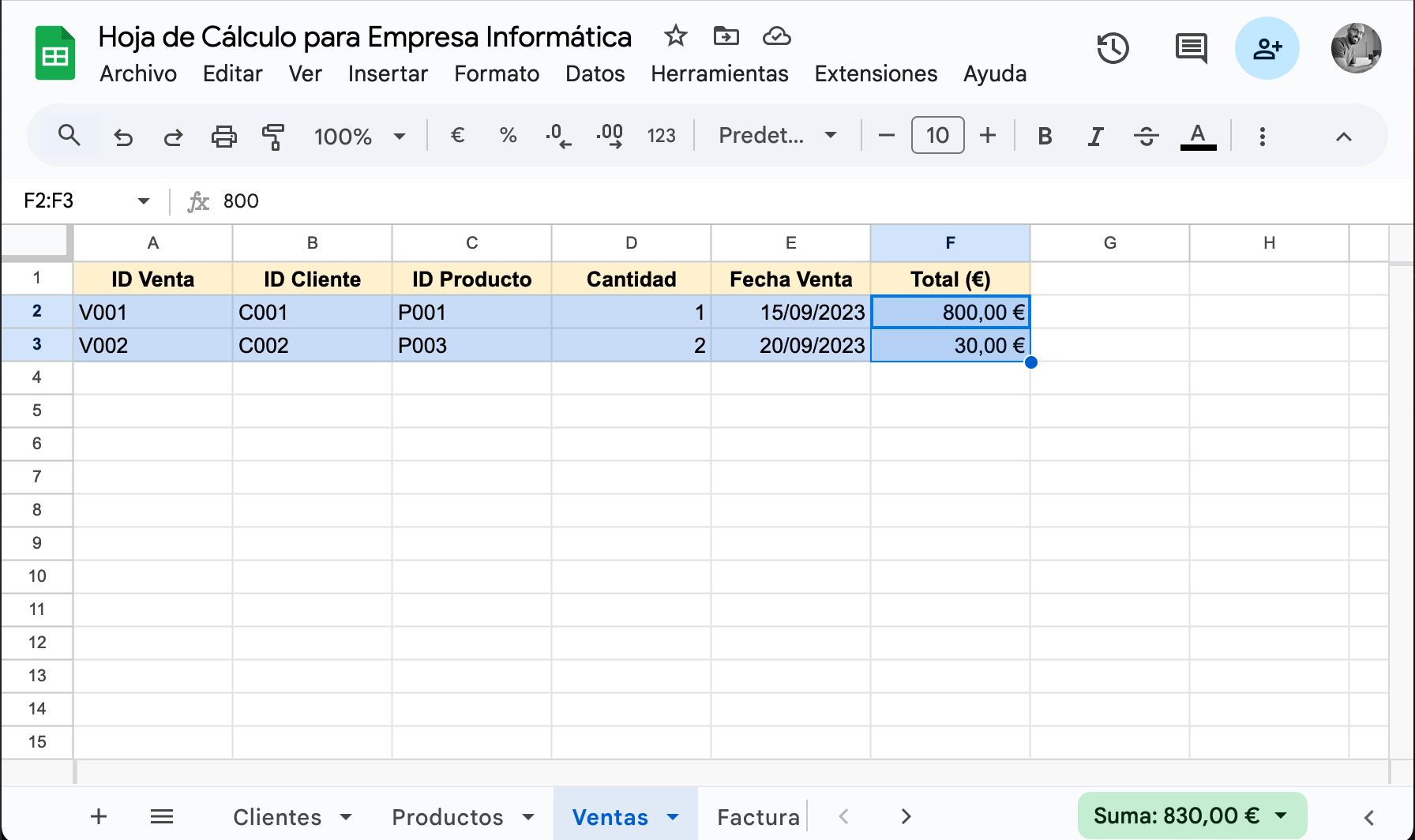1415x840 pixels.
Task: Click the undo arrow icon
Action: [123, 137]
